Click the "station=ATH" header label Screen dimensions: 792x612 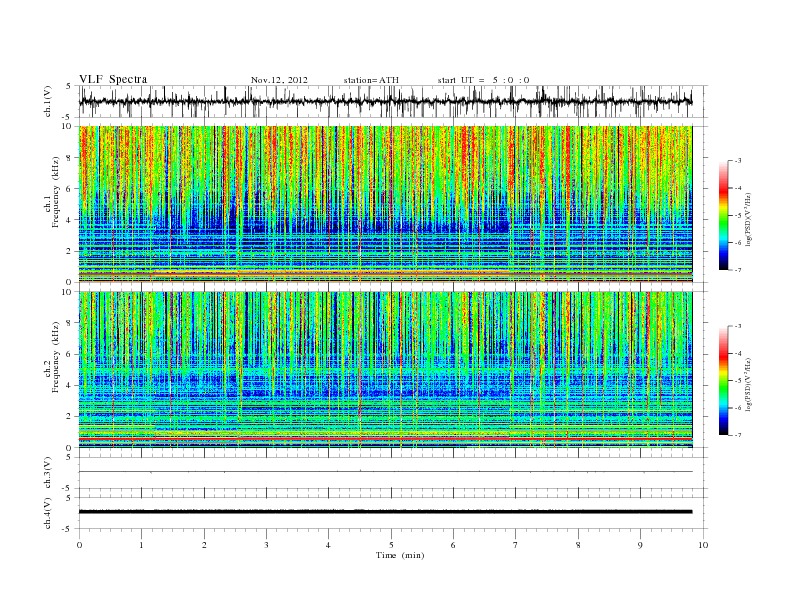point(371,80)
